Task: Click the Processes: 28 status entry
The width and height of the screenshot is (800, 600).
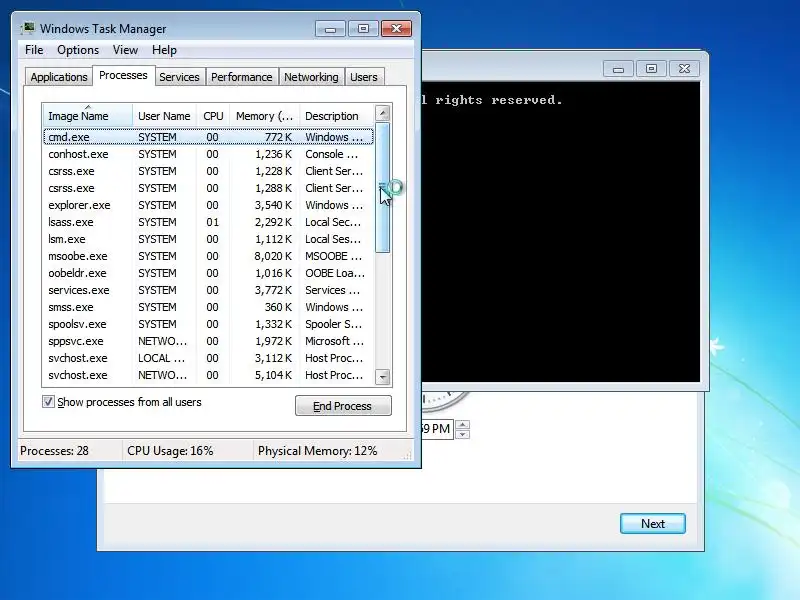Action: tap(54, 451)
